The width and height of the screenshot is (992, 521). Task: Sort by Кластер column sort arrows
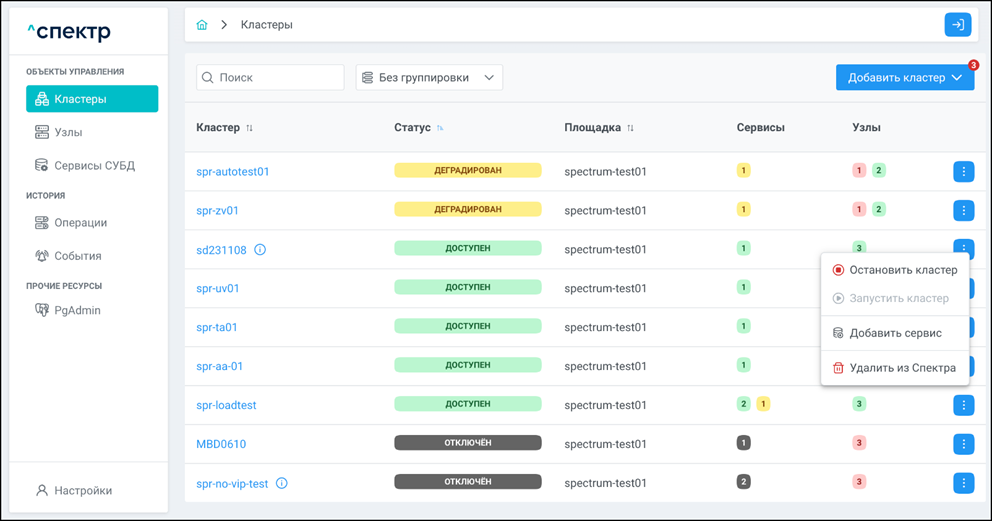[x=250, y=128]
